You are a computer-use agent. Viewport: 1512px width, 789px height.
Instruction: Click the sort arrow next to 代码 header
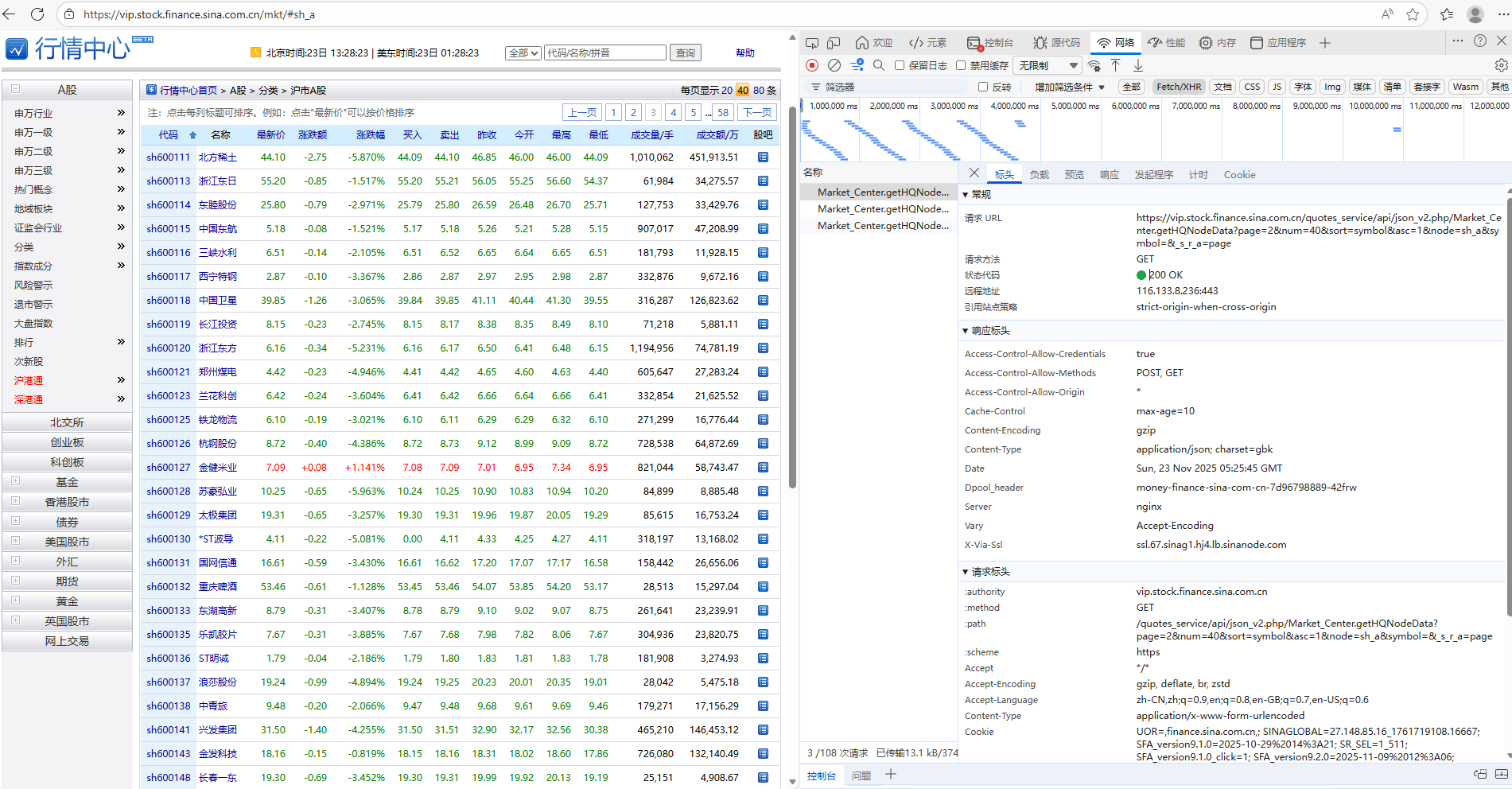point(192,135)
